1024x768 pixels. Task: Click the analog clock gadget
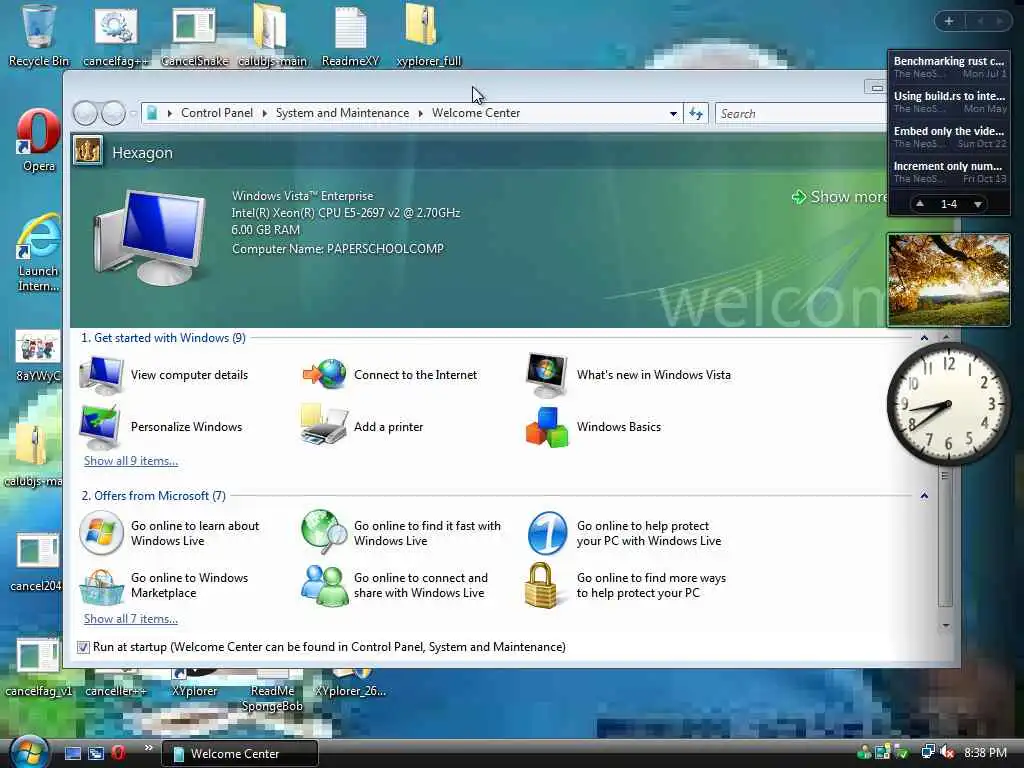click(948, 404)
